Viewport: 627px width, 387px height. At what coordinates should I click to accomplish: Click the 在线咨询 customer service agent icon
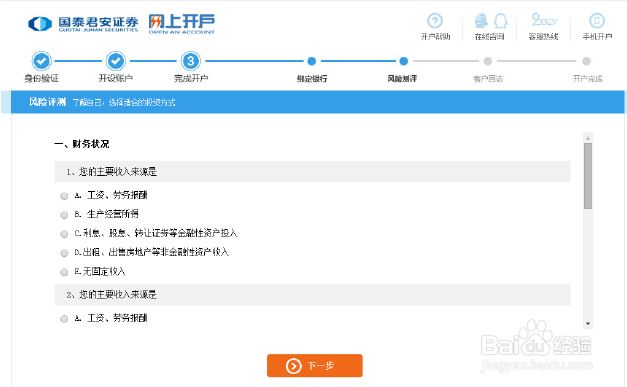481,20
